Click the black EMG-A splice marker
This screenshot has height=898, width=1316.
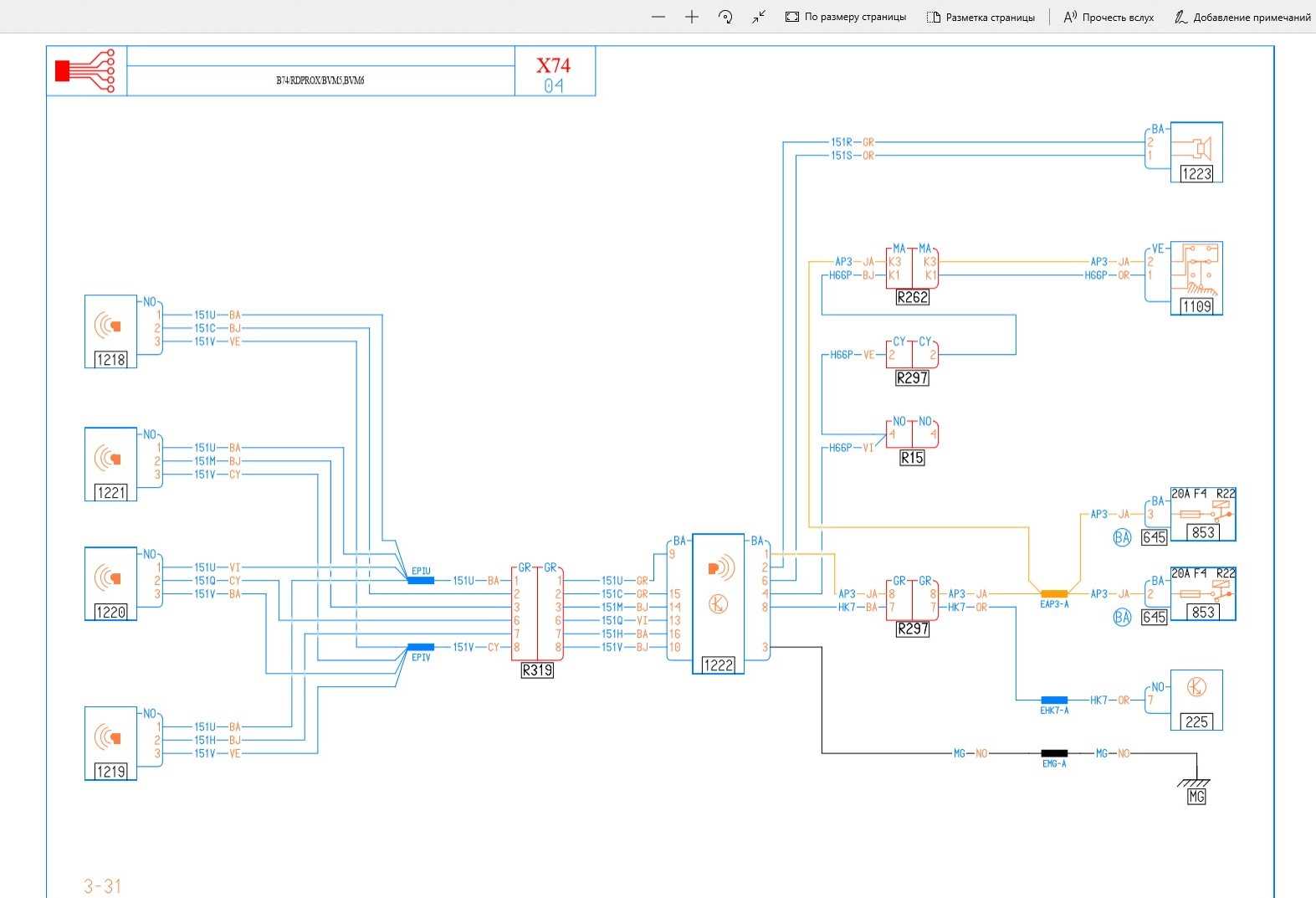point(1054,753)
